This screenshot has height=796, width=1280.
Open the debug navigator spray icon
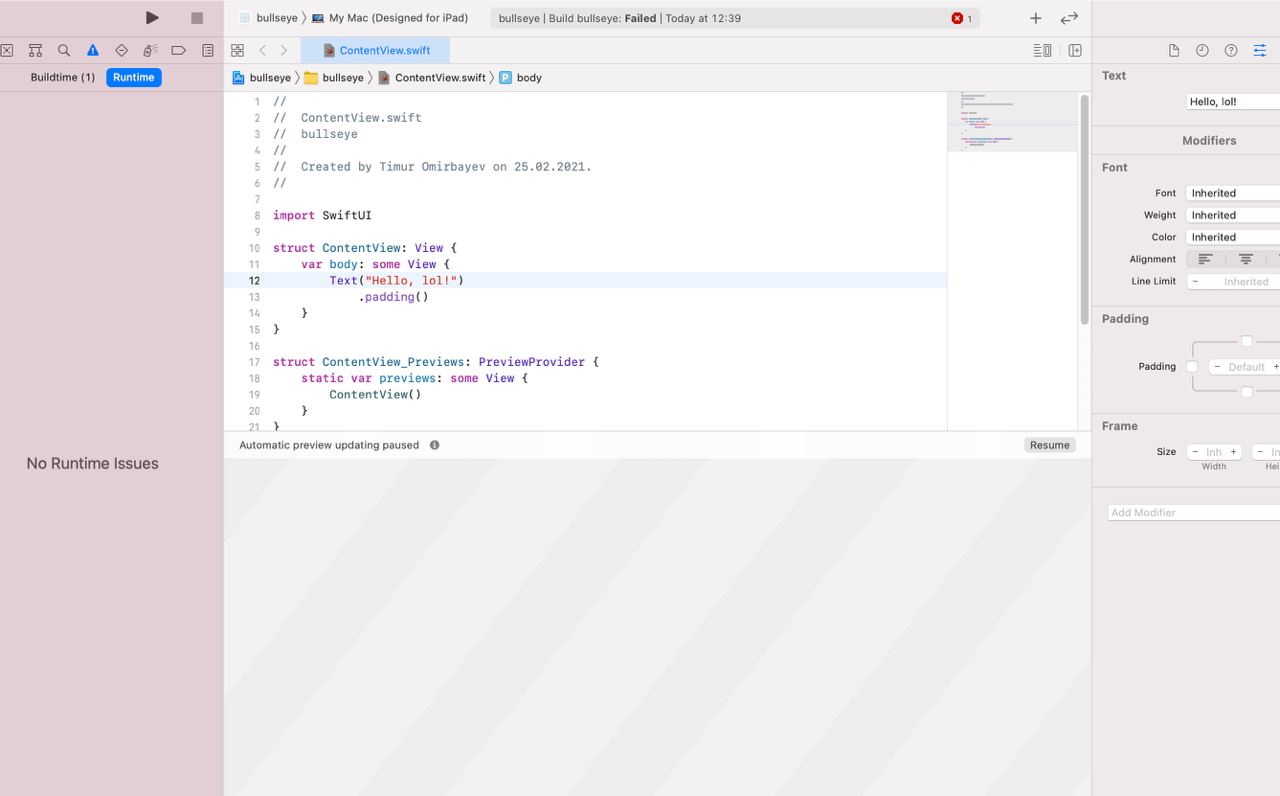tap(150, 50)
